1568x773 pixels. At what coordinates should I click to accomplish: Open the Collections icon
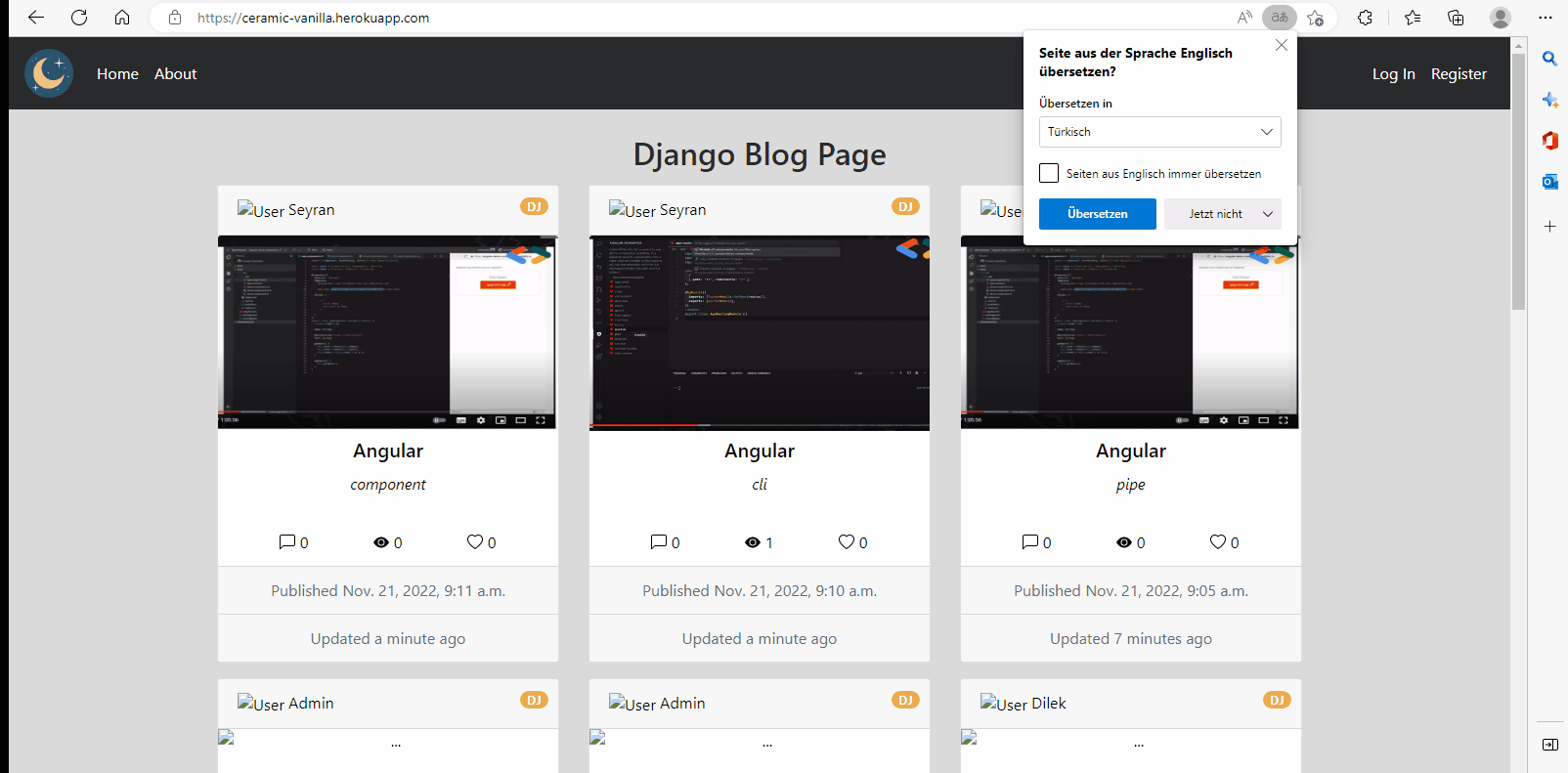coord(1456,18)
